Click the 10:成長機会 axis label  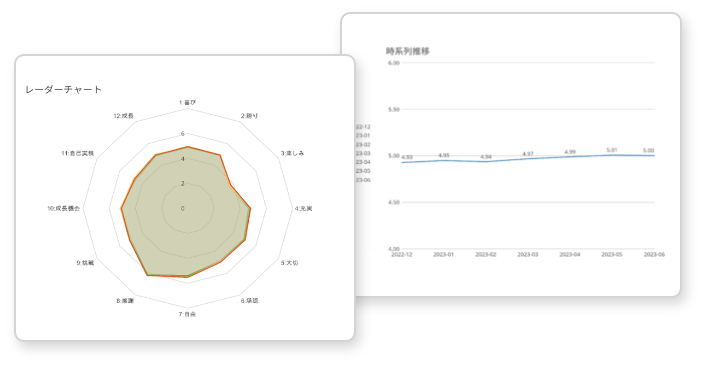(63, 208)
